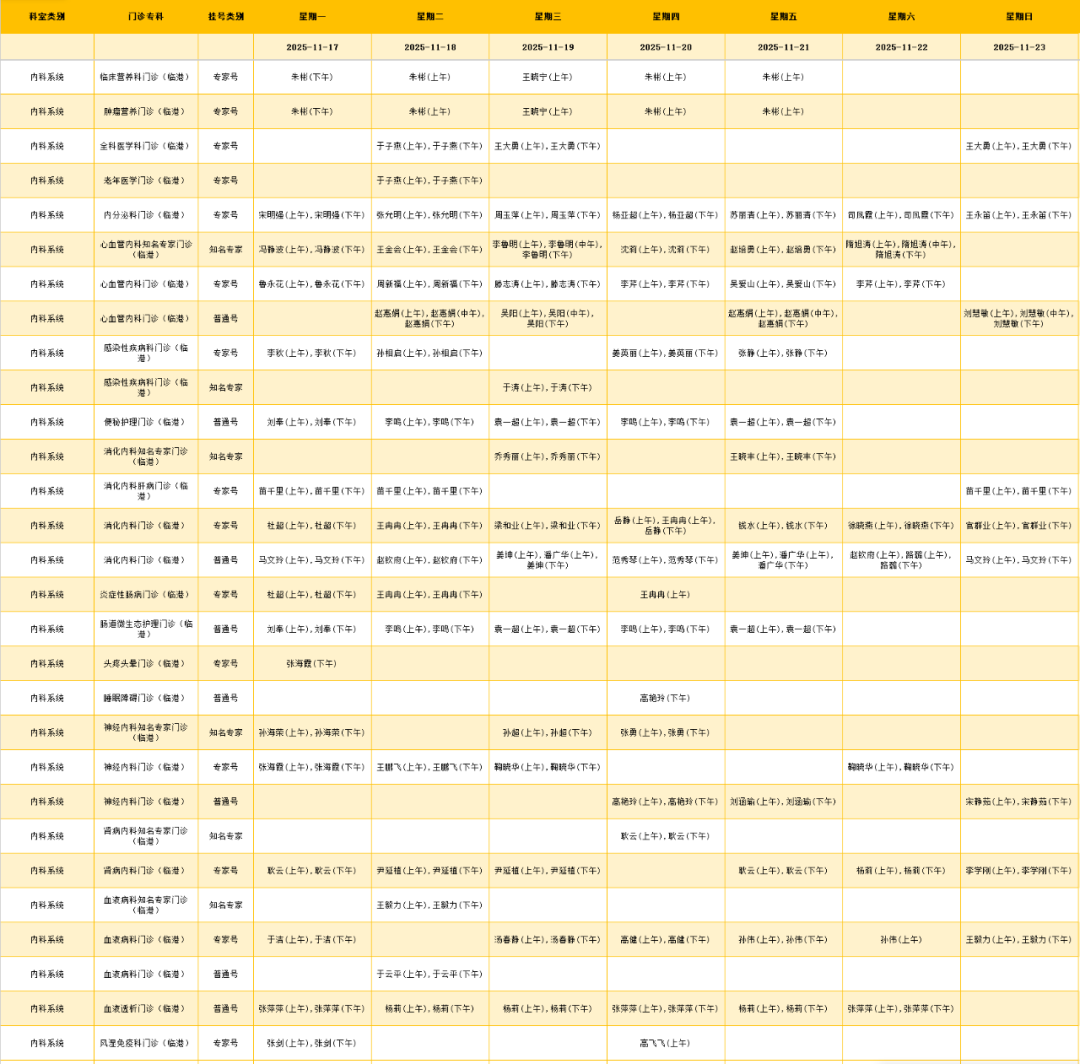Select the 内分泌科门诊(临港) clinic cell
Viewport: 1080px width, 1064px height.
point(146,215)
